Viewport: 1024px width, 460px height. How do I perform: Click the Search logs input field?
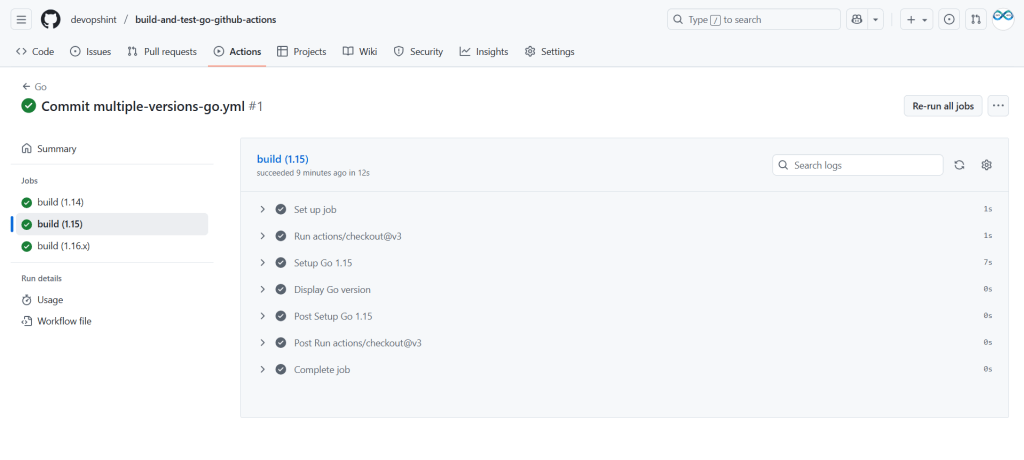click(857, 165)
